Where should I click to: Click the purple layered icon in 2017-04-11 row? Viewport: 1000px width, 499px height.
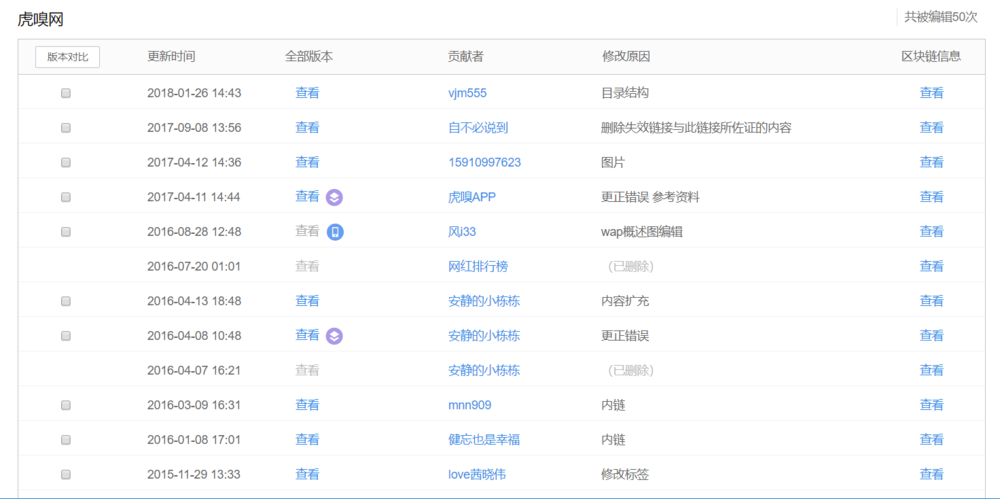tap(335, 197)
